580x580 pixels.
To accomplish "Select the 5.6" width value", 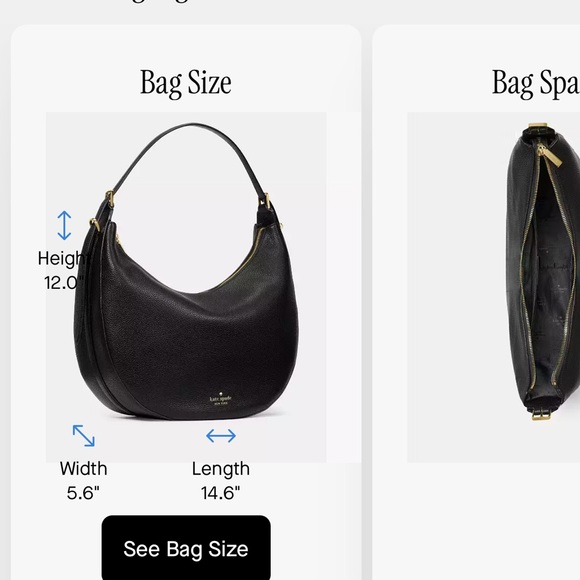I will tap(83, 493).
